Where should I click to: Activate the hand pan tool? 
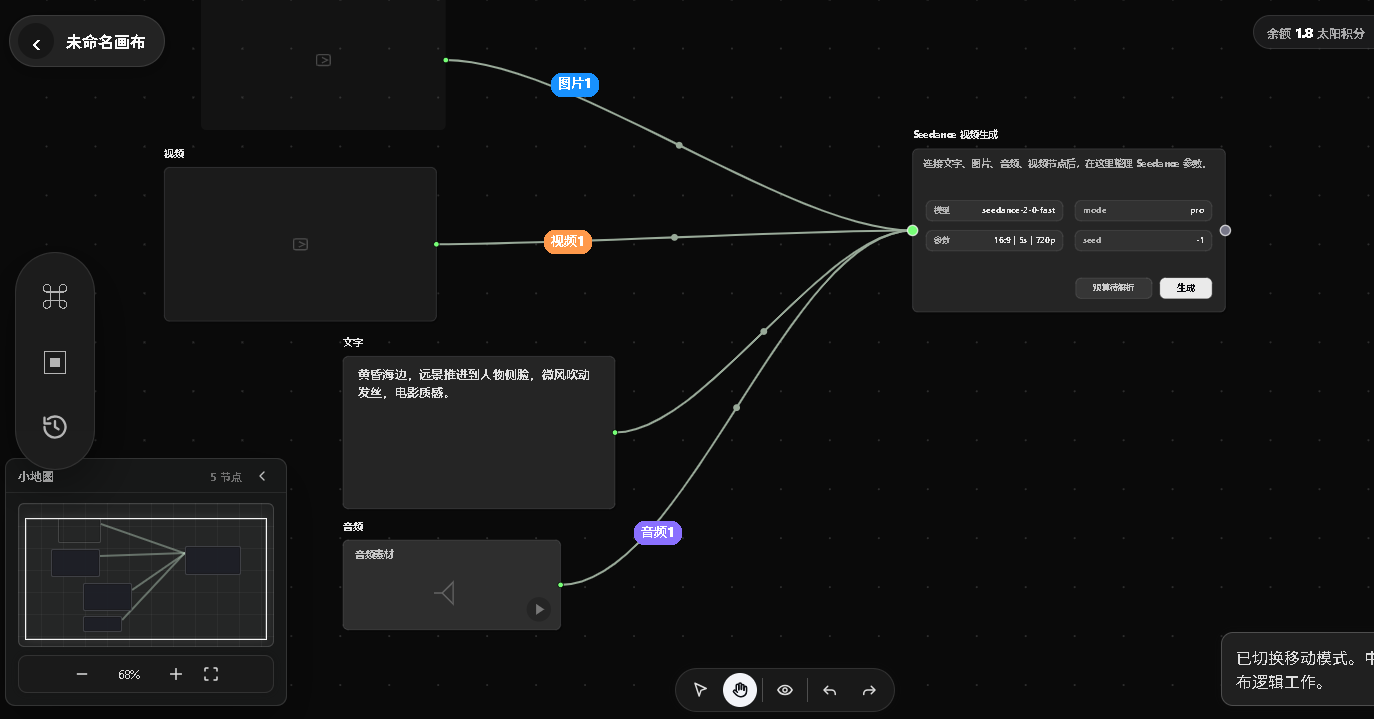[x=740, y=690]
